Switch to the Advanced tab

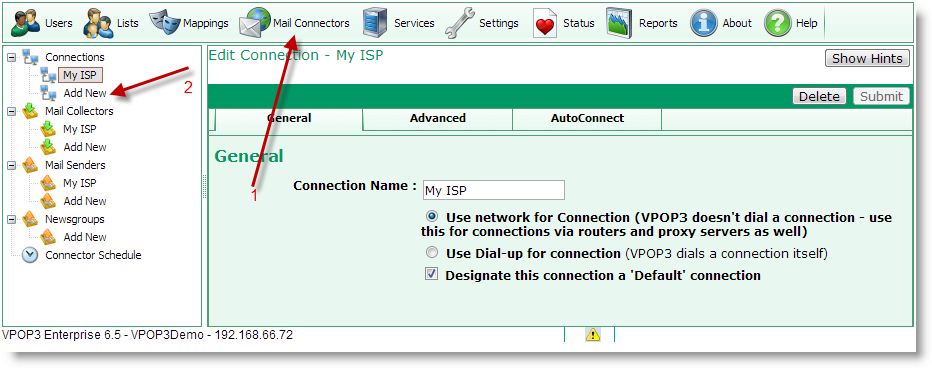(x=437, y=118)
